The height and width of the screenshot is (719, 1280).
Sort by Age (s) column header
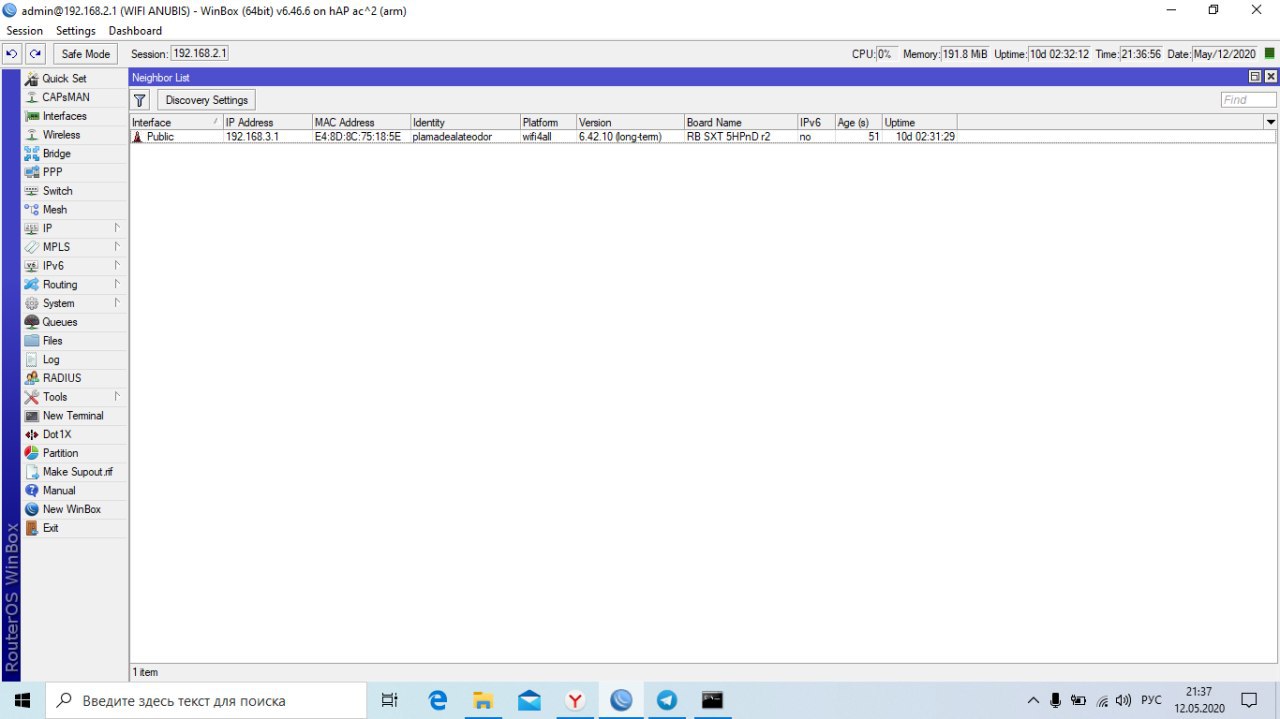(858, 123)
